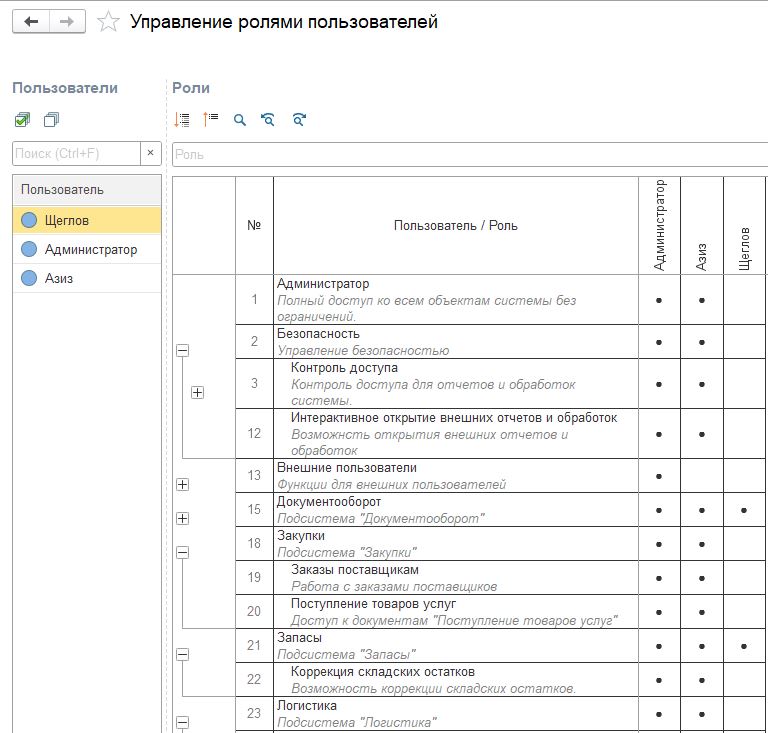Collapse the Закупки role group

[x=183, y=553]
